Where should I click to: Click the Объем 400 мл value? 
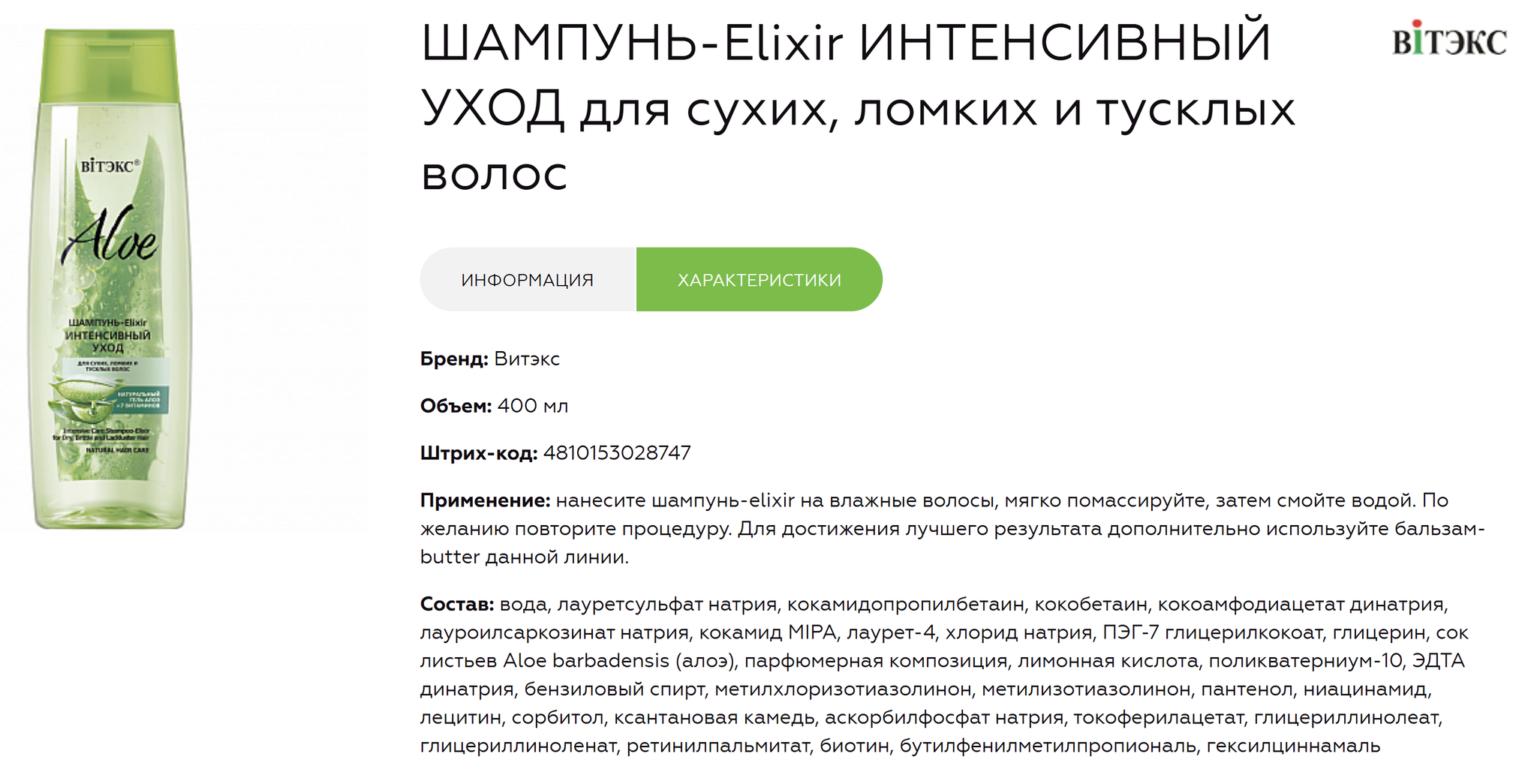click(x=533, y=406)
